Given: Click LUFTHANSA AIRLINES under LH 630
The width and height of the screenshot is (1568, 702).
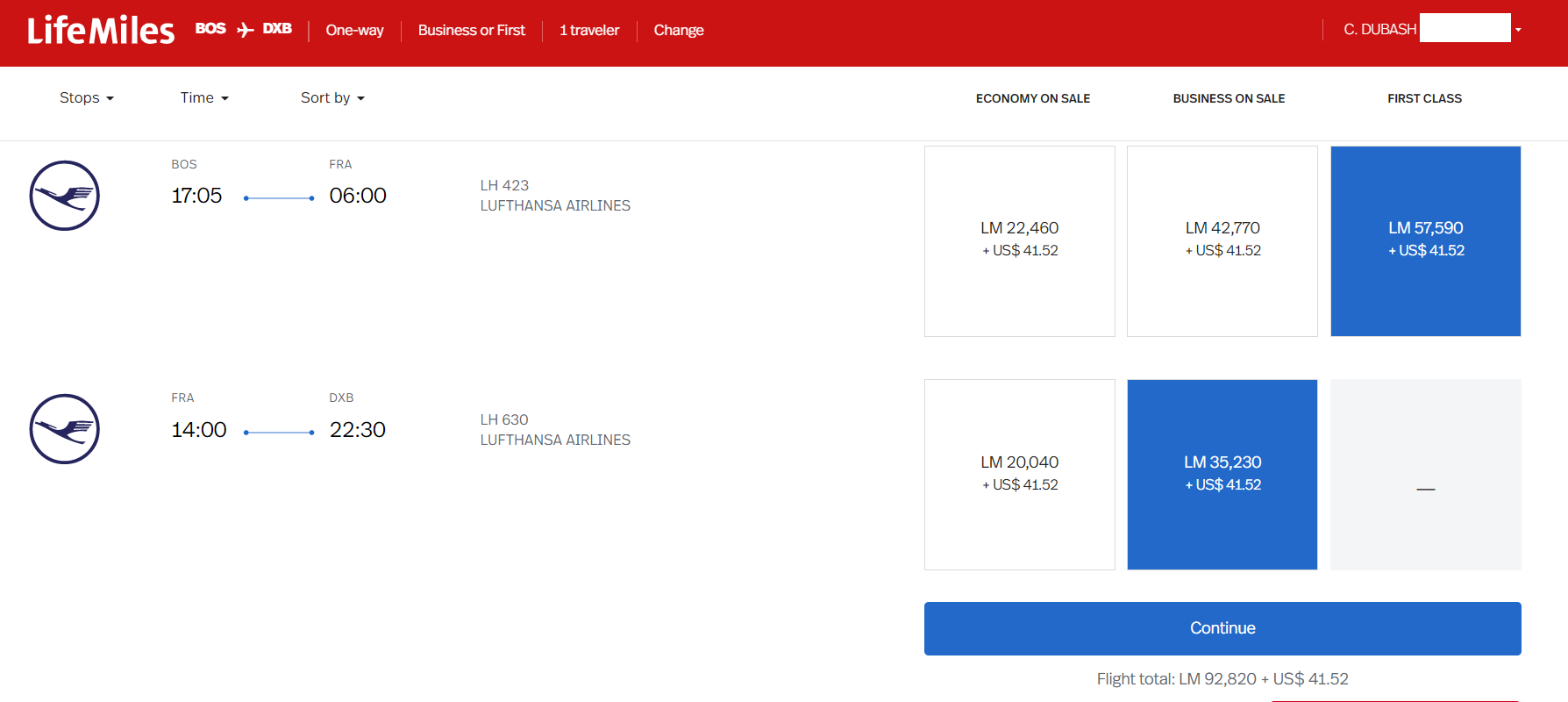Looking at the screenshot, I should (x=555, y=440).
